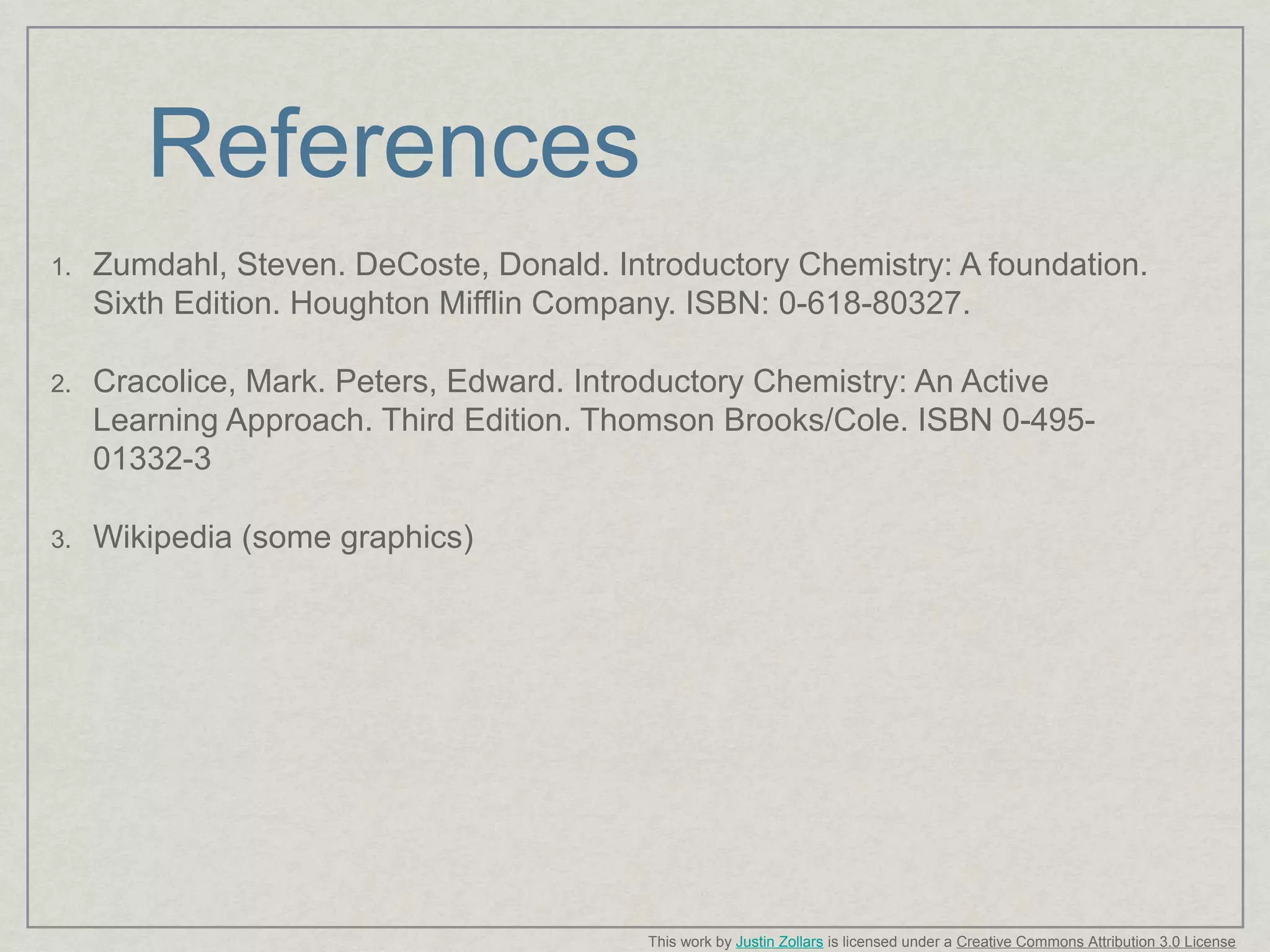The width and height of the screenshot is (1270, 952).
Task: Click "Introductory Chemistry: A foundation" title text
Action: [882, 264]
